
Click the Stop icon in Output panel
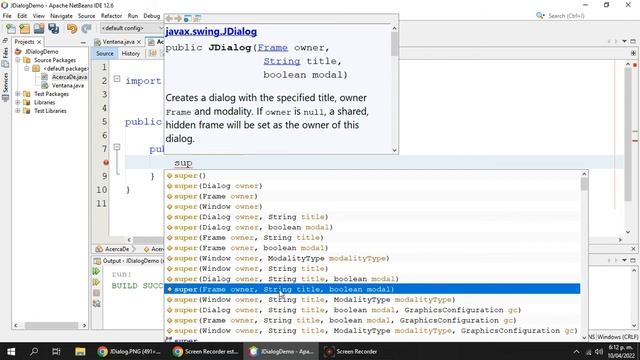pyautogui.click(x=96, y=293)
